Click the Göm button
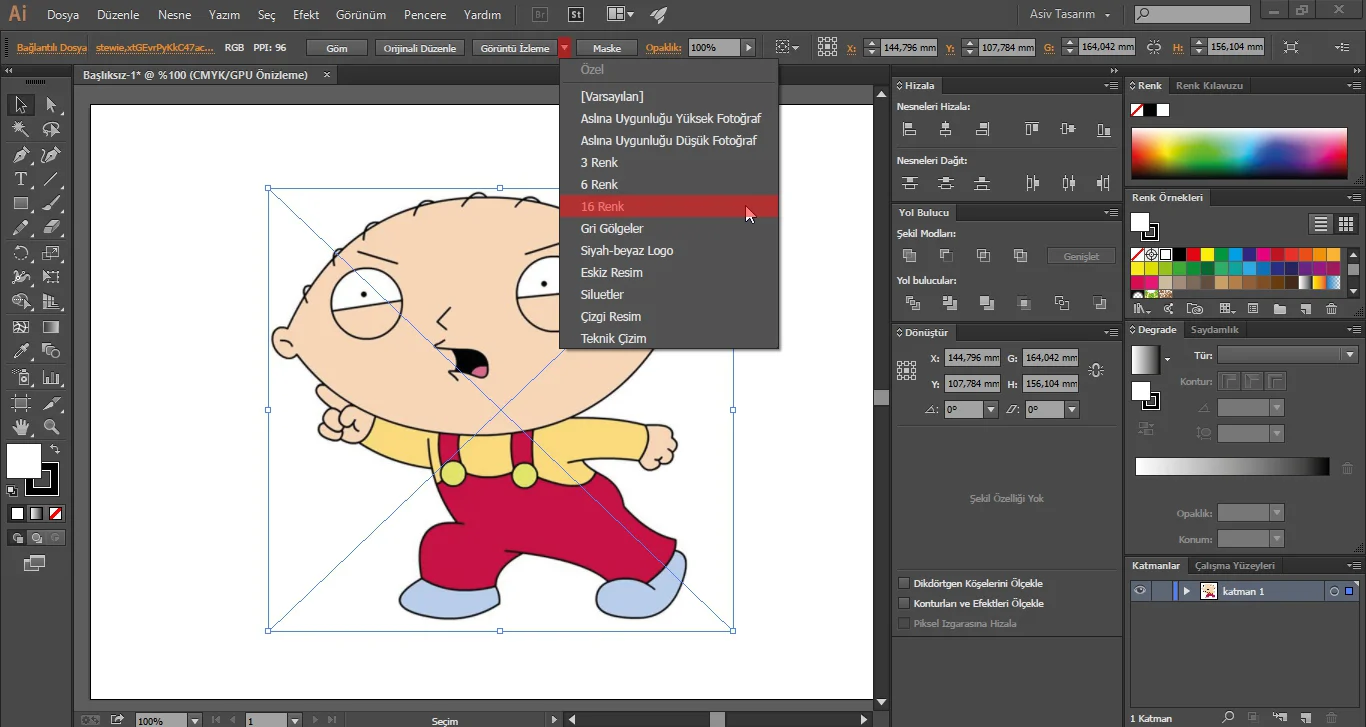Screen dimensions: 1366x727 (x=337, y=48)
